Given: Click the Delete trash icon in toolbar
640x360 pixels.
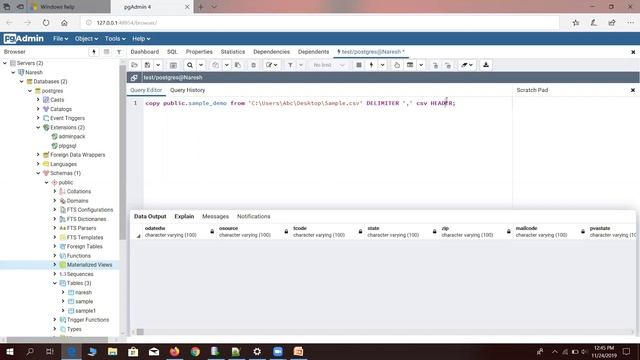Looking at the screenshot, I should point(253,65).
